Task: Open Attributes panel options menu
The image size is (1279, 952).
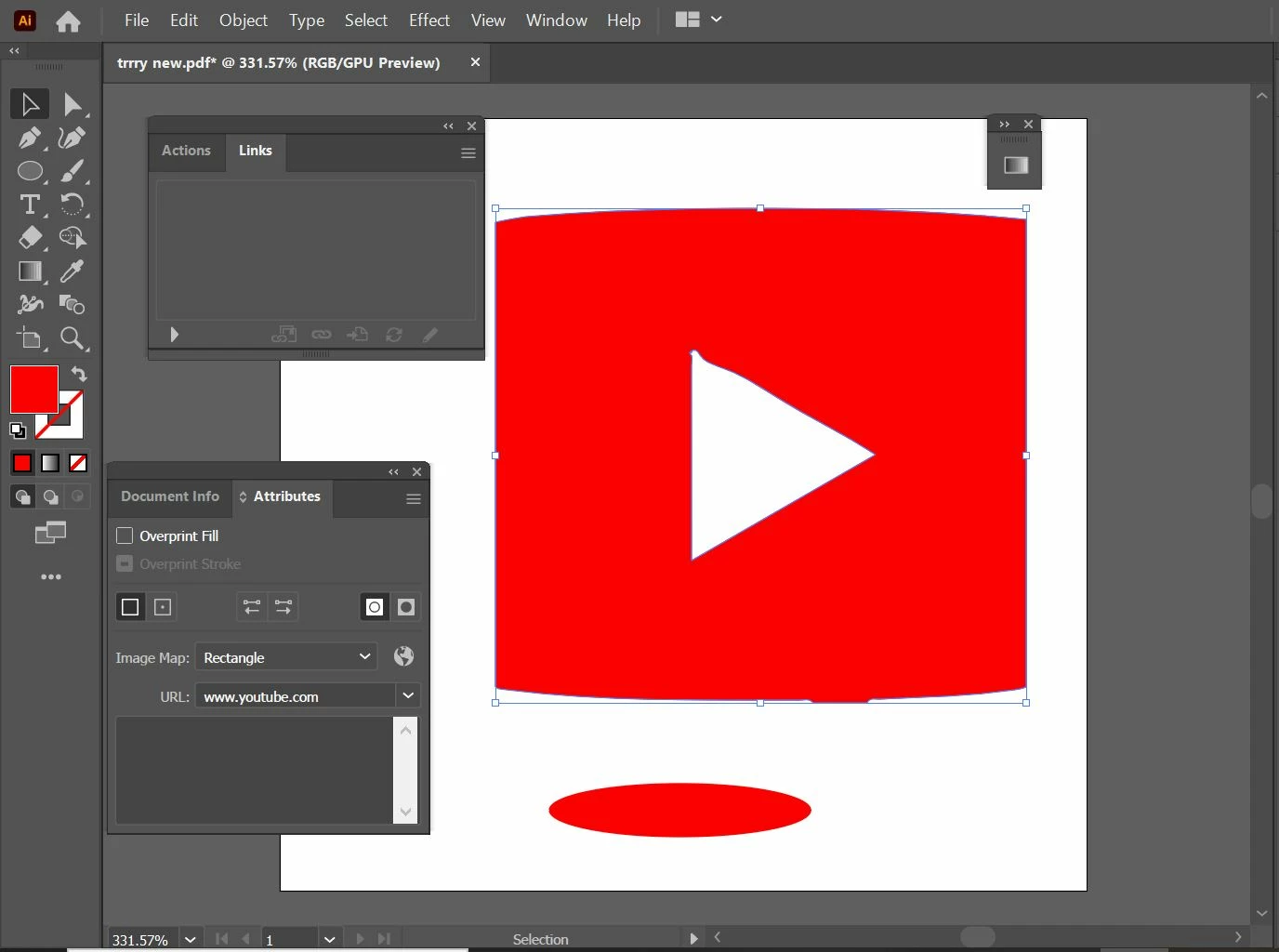Action: [414, 499]
